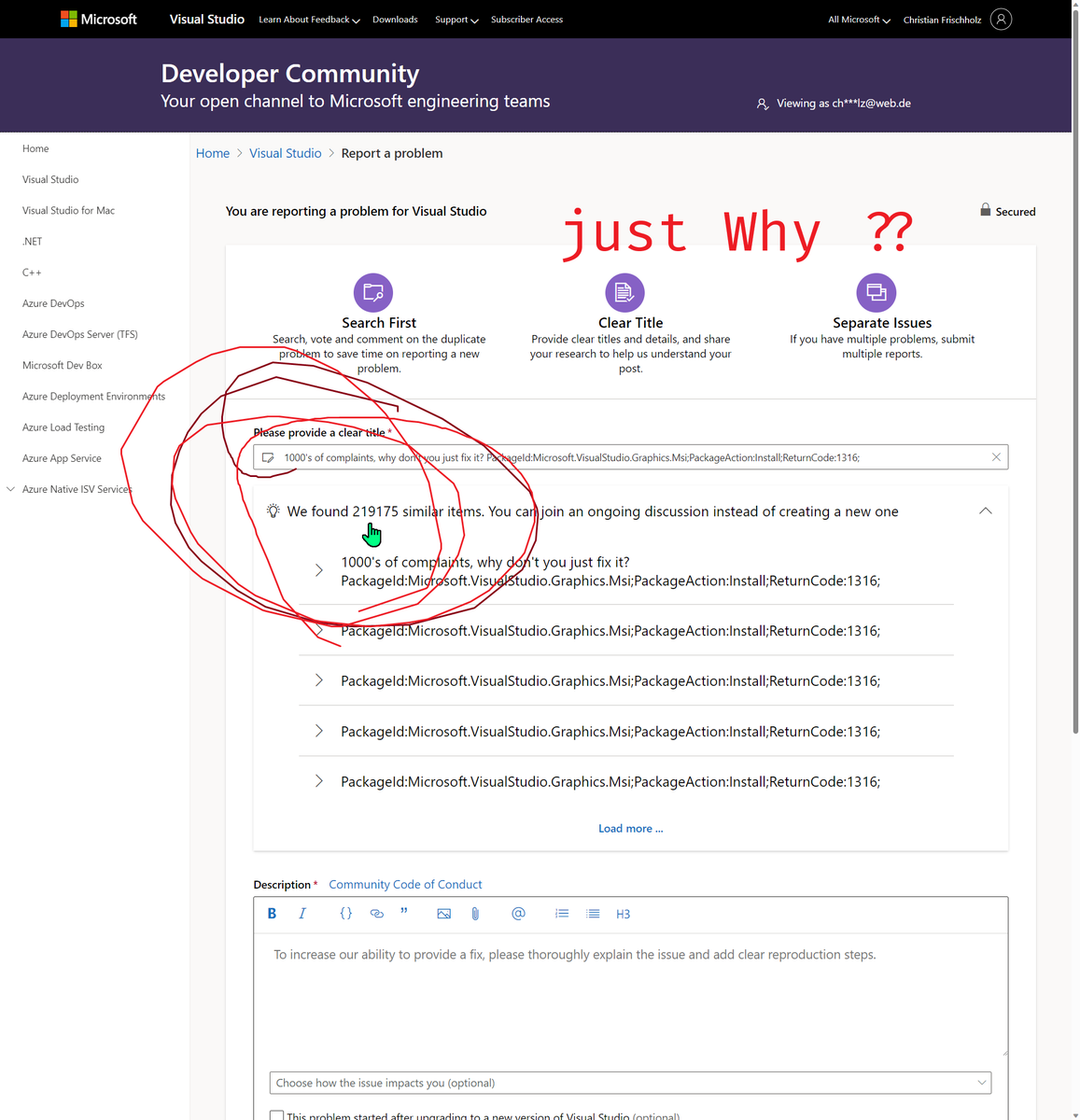Click the person icon beside Viewing as
The width and height of the screenshot is (1080, 1120).
(763, 104)
